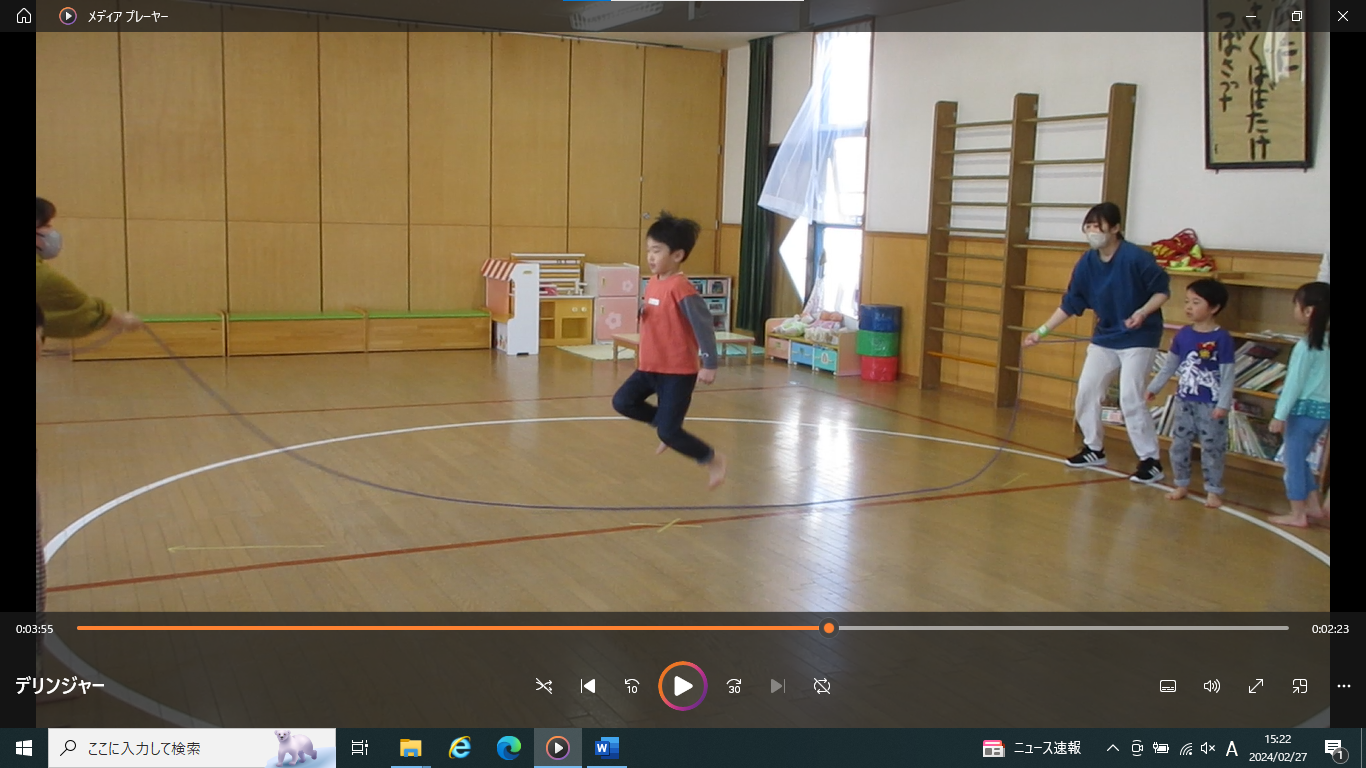Enter full screen mode
The width and height of the screenshot is (1366, 768).
(1256, 686)
